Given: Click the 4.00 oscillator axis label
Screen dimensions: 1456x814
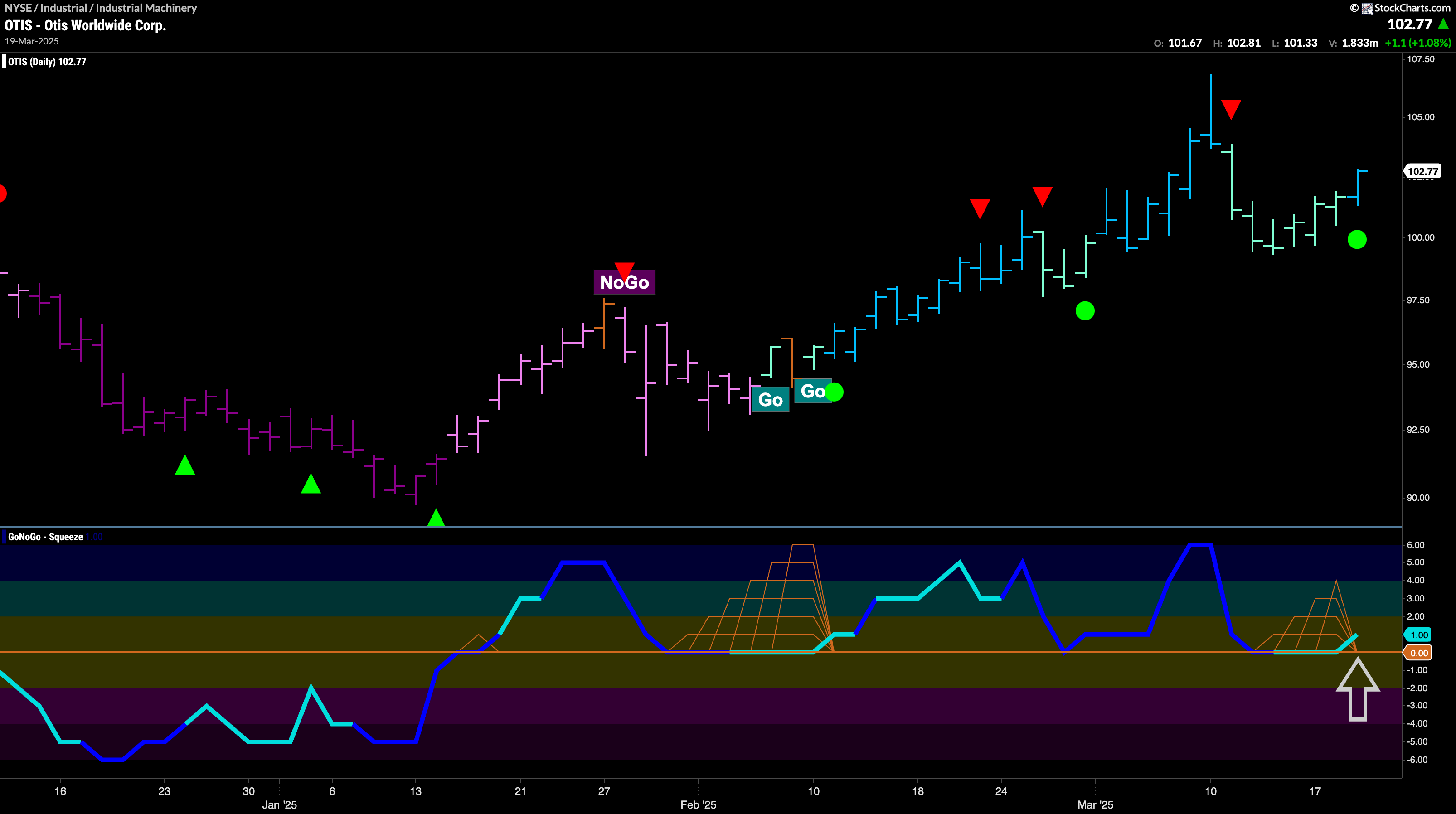Looking at the screenshot, I should [x=1416, y=581].
